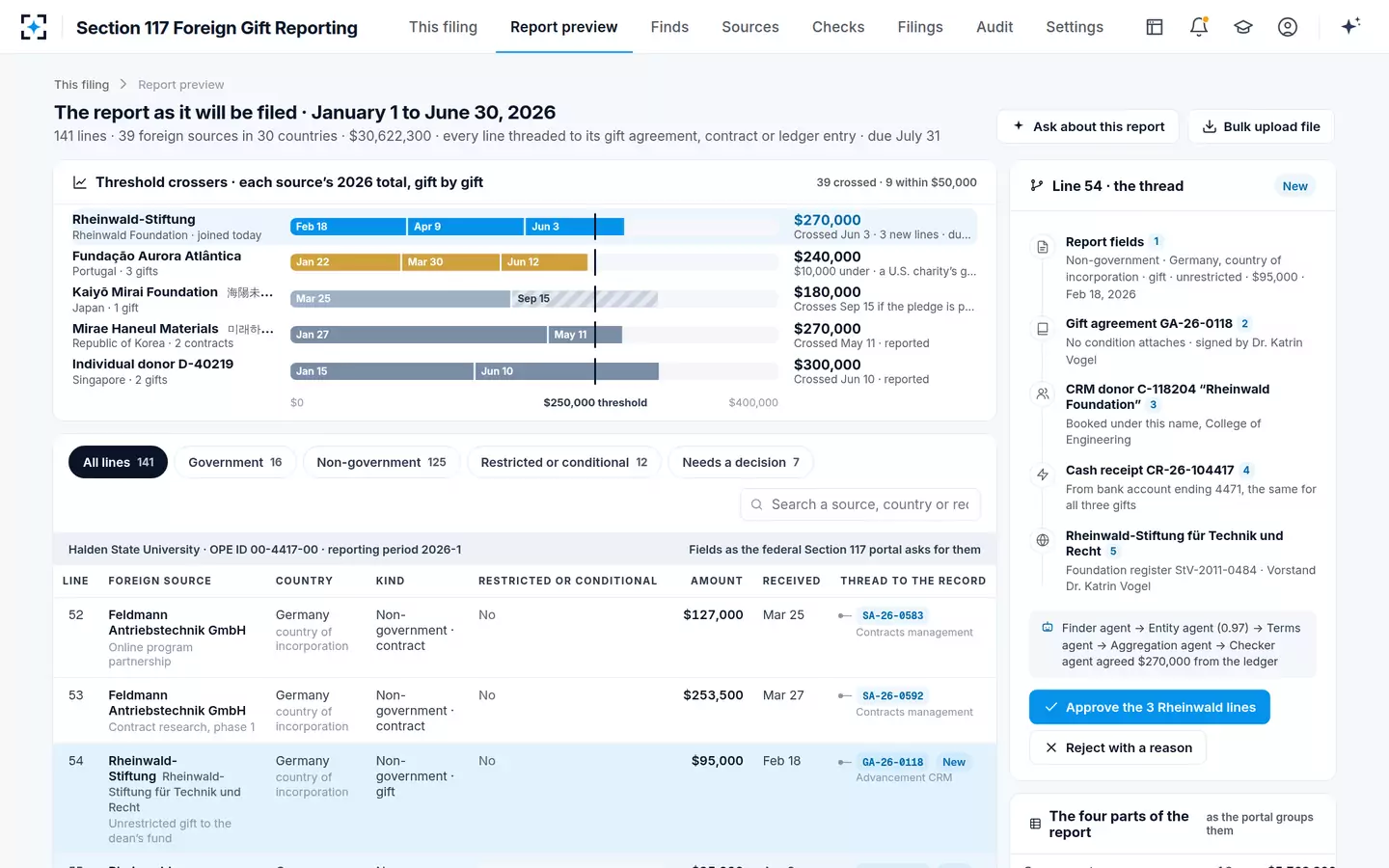Click the agent icon in agents summary
Screen dimensions: 1389x868
(x=1048, y=628)
